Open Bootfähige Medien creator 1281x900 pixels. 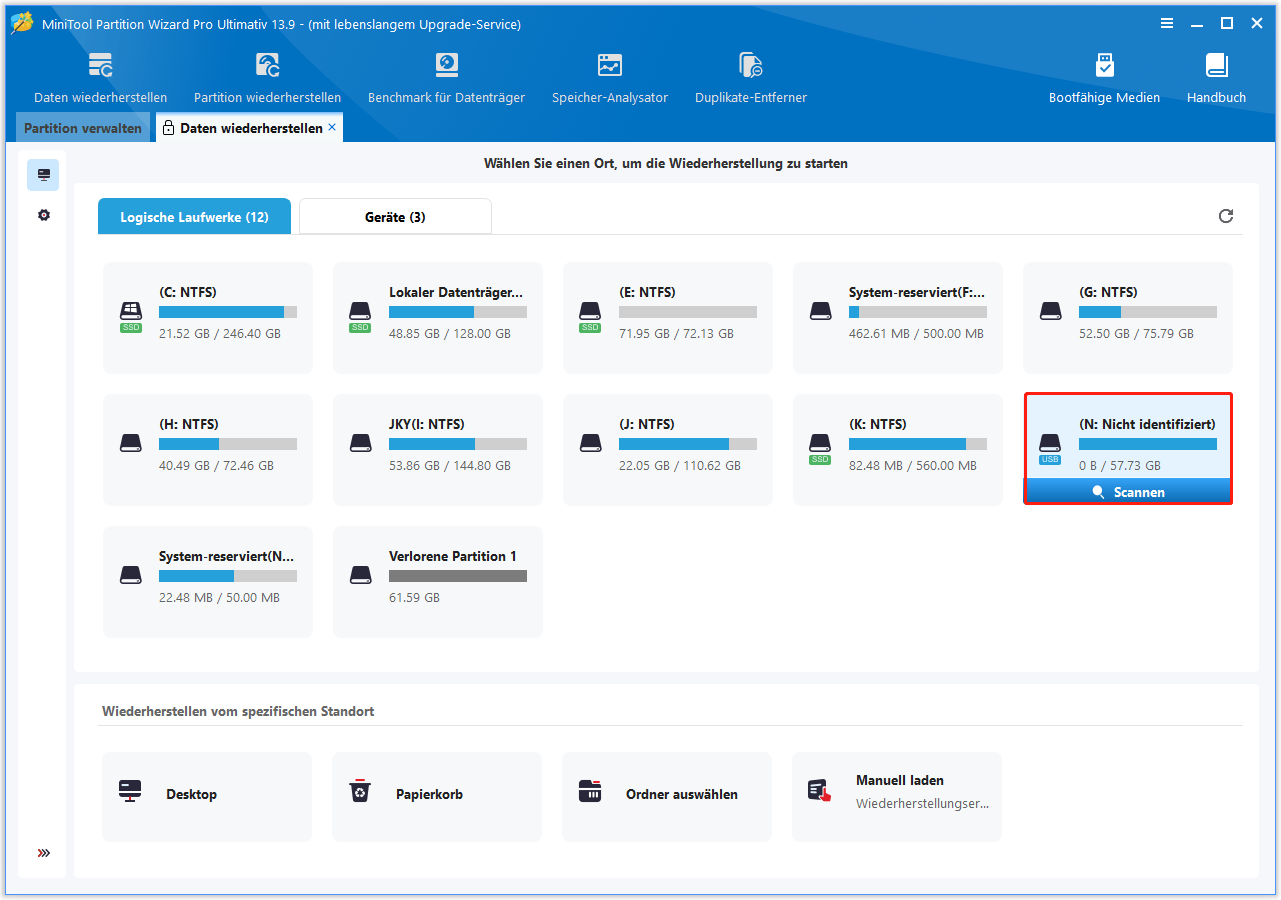(x=1104, y=77)
